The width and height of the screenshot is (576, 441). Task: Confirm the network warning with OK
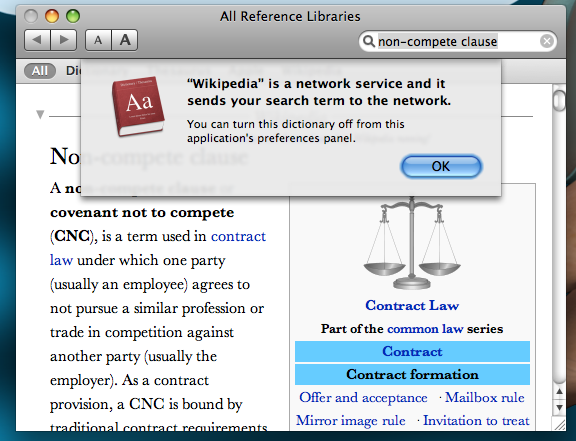pos(441,166)
